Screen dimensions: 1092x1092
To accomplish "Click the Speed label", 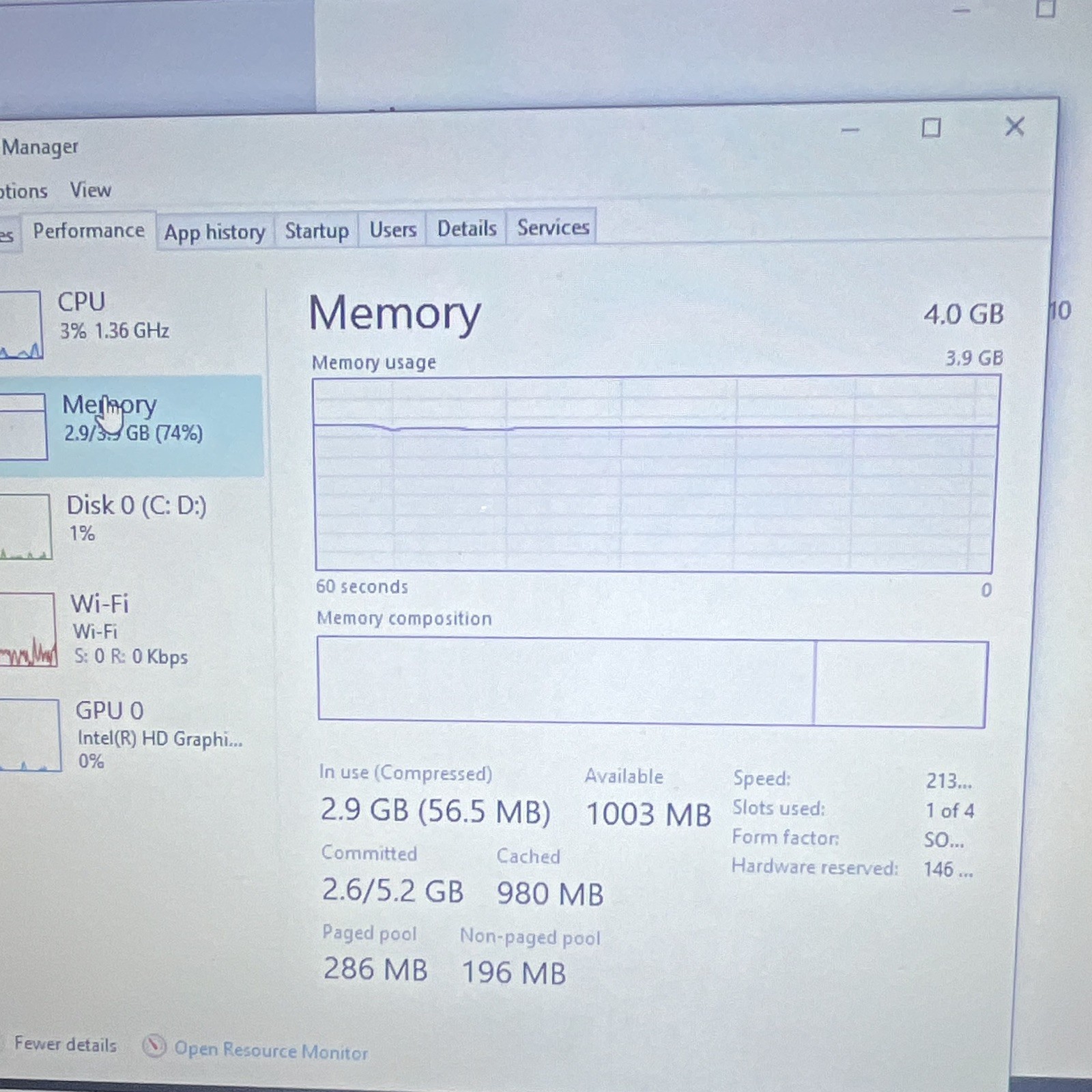I will tap(762, 779).
